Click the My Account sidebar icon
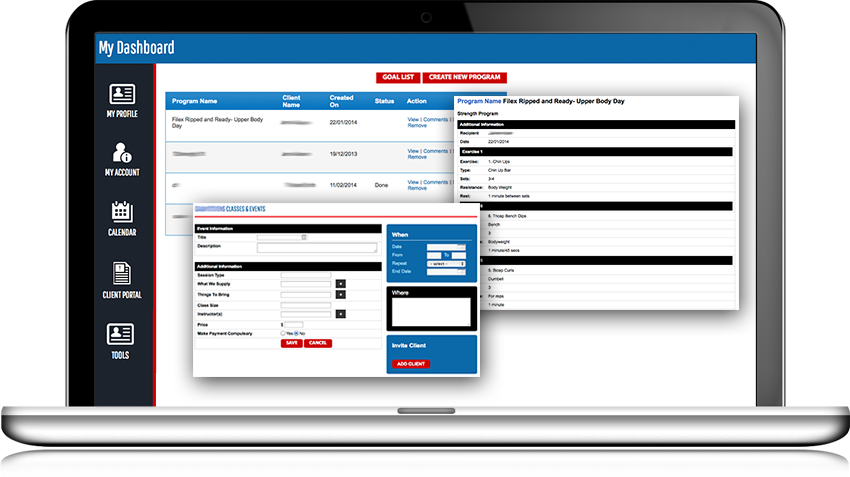850x477 pixels. (121, 158)
